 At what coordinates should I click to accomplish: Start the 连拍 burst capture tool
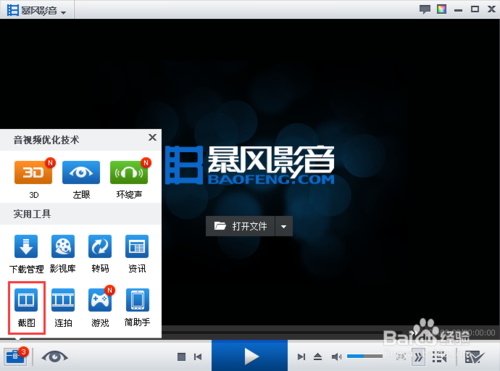coord(63,300)
